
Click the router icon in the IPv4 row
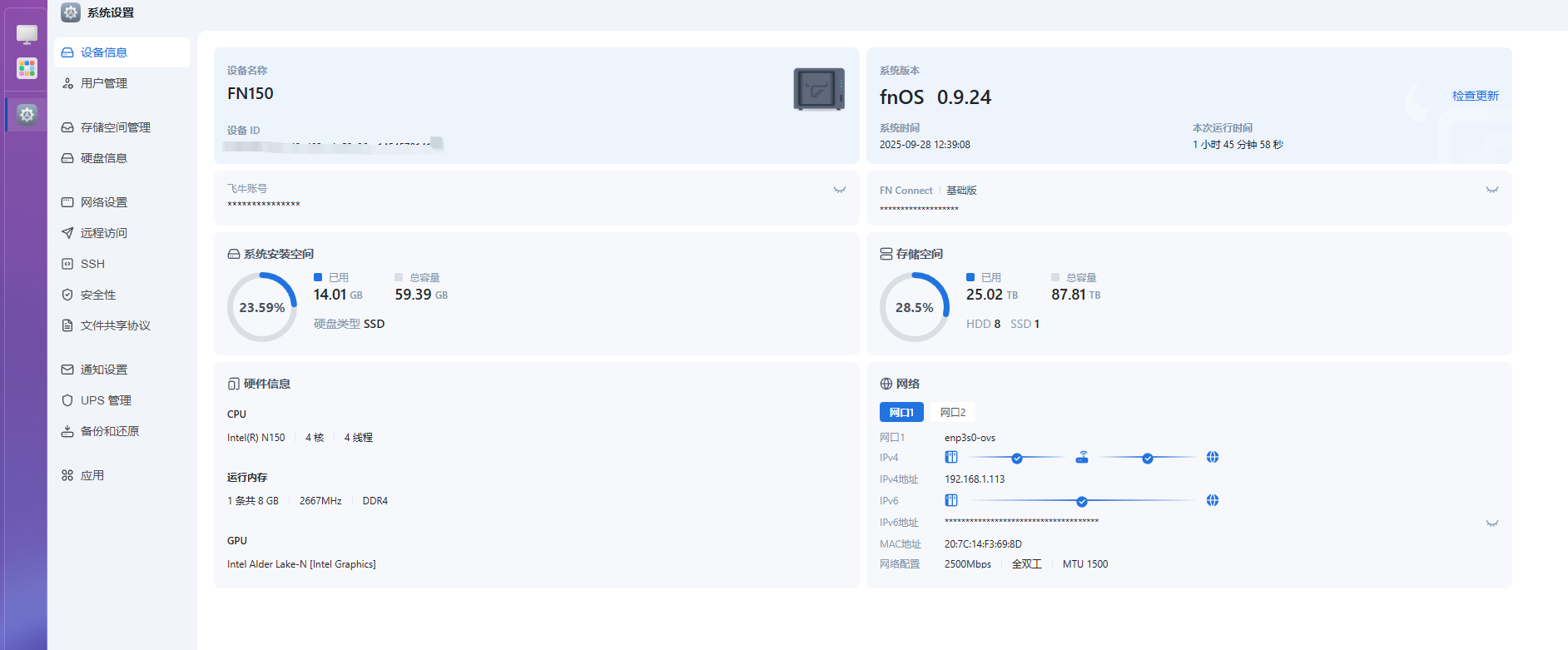1082,457
